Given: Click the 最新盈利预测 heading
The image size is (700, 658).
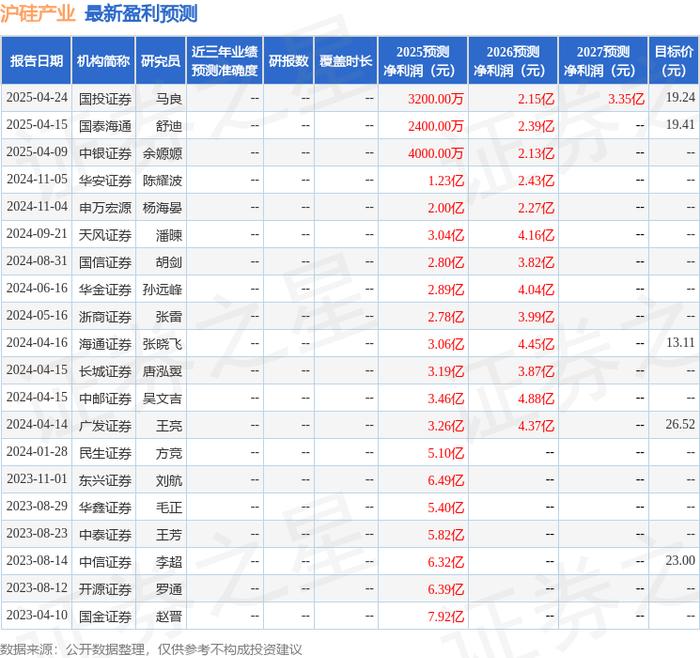Looking at the screenshot, I should point(141,13).
